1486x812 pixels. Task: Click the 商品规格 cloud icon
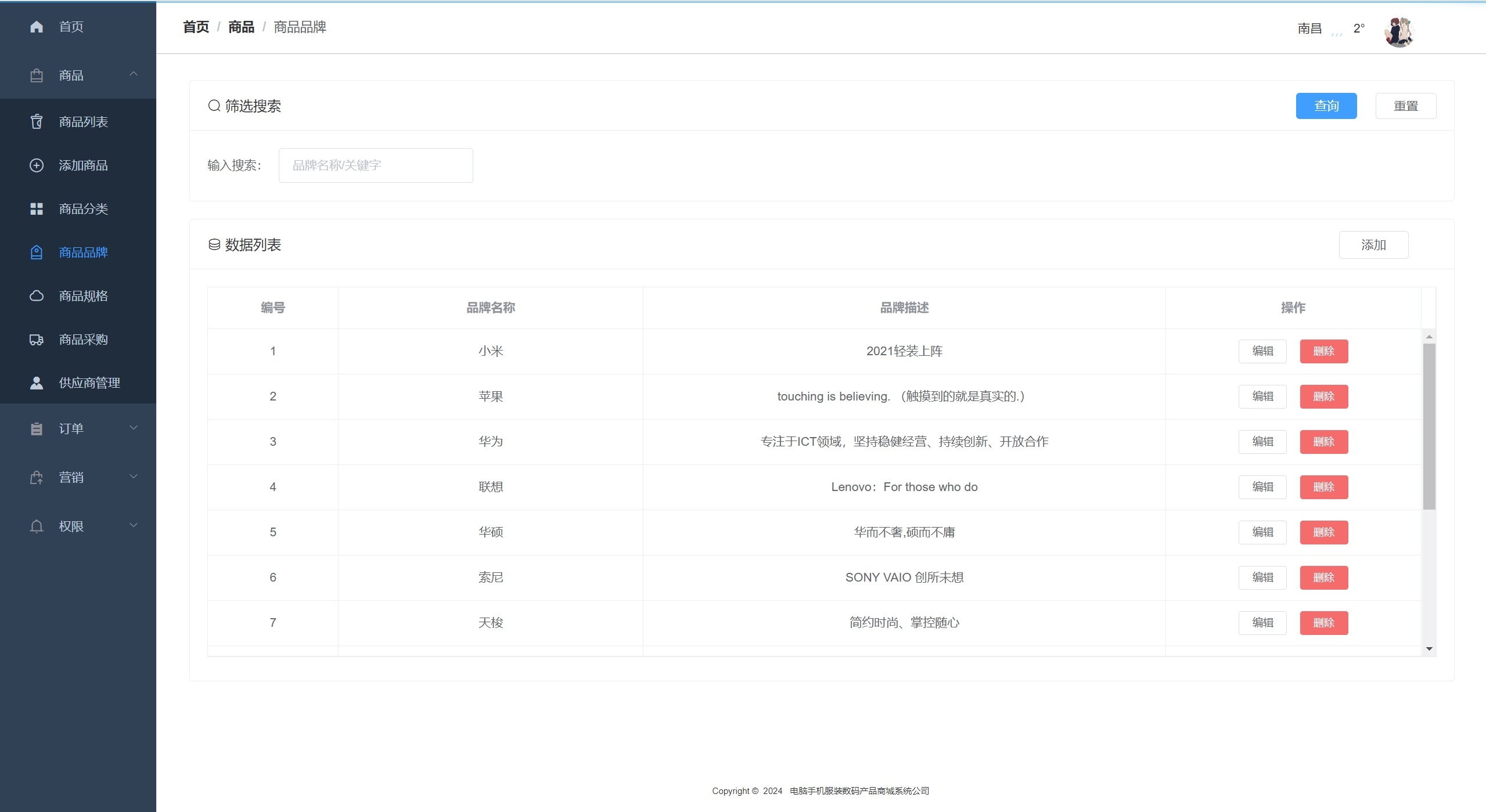click(37, 296)
